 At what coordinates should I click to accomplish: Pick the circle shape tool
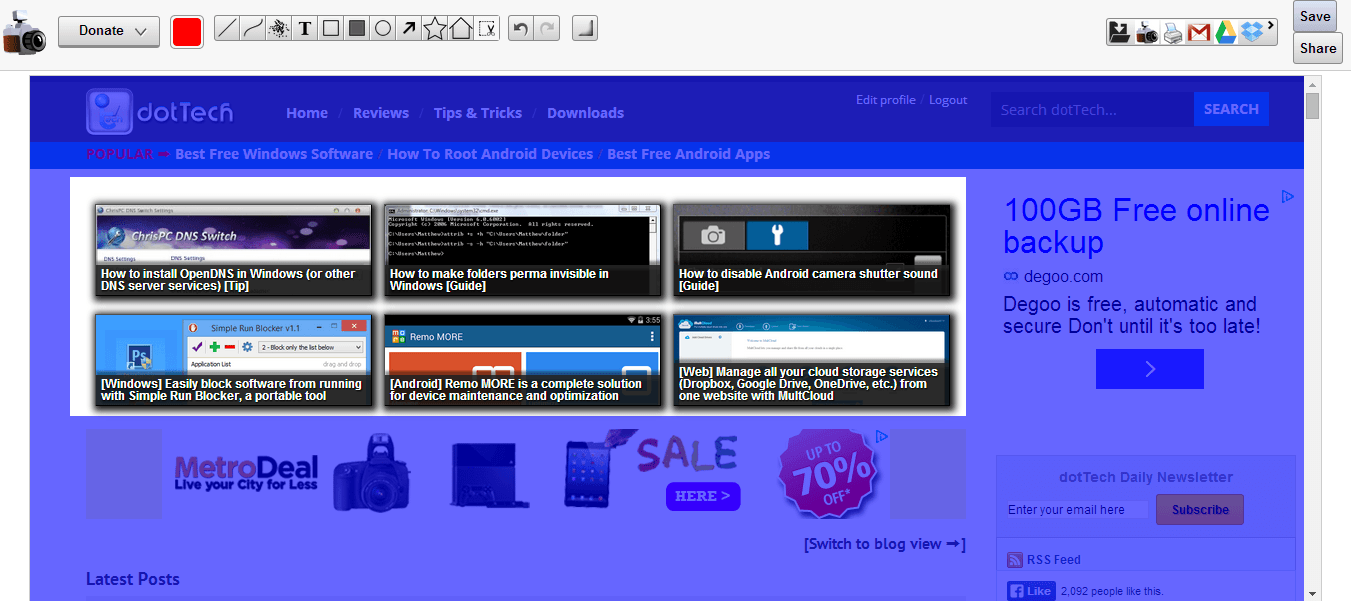coord(382,30)
